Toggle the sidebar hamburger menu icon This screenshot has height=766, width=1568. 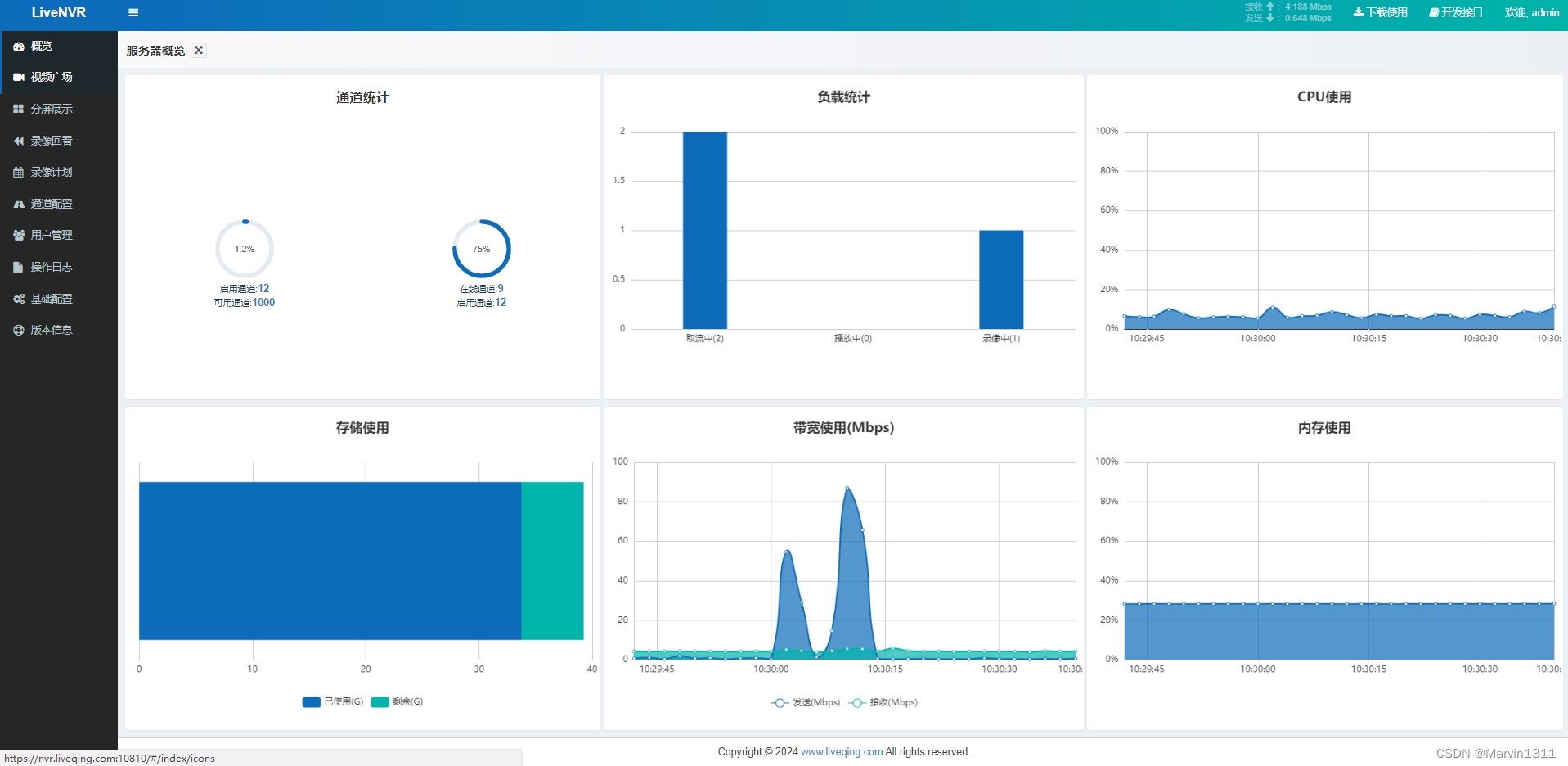coord(133,12)
